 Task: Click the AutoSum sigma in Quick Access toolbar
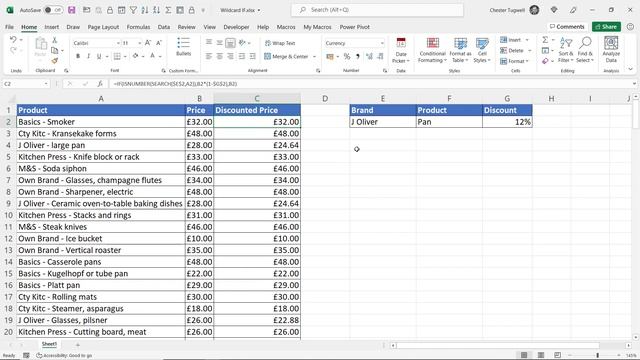click(168, 10)
